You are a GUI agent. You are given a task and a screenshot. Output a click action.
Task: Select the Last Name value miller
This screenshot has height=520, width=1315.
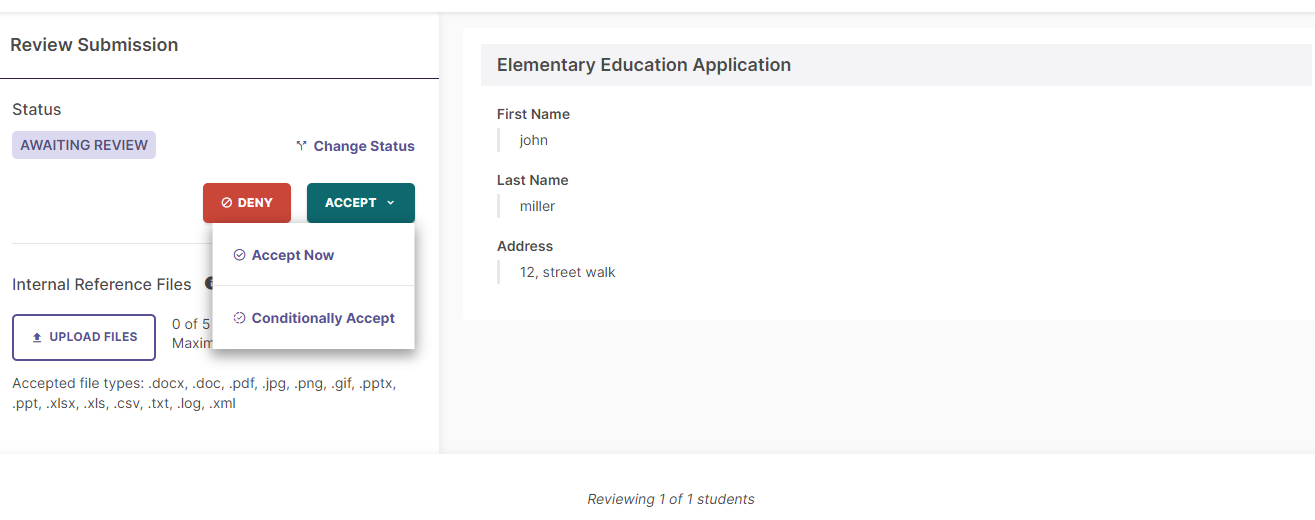pos(537,206)
